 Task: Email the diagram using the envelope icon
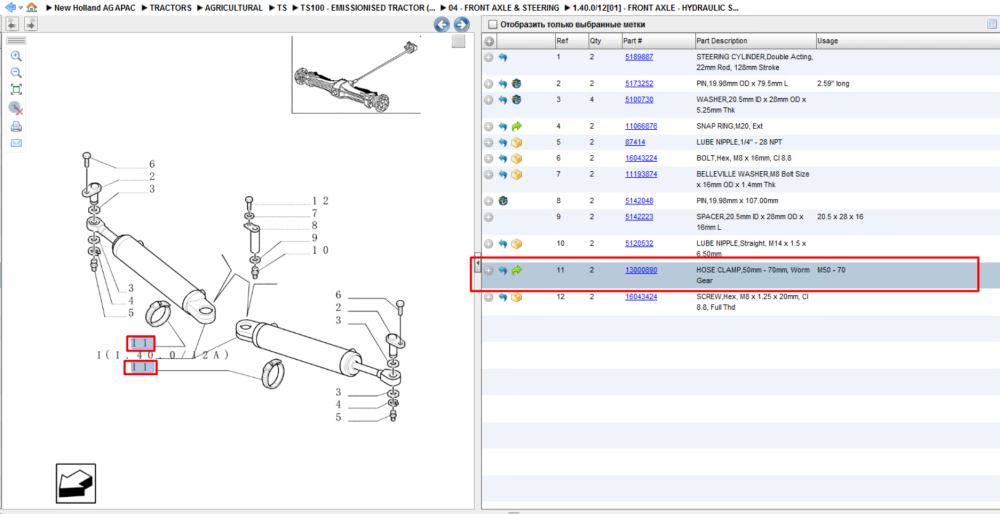click(x=17, y=142)
